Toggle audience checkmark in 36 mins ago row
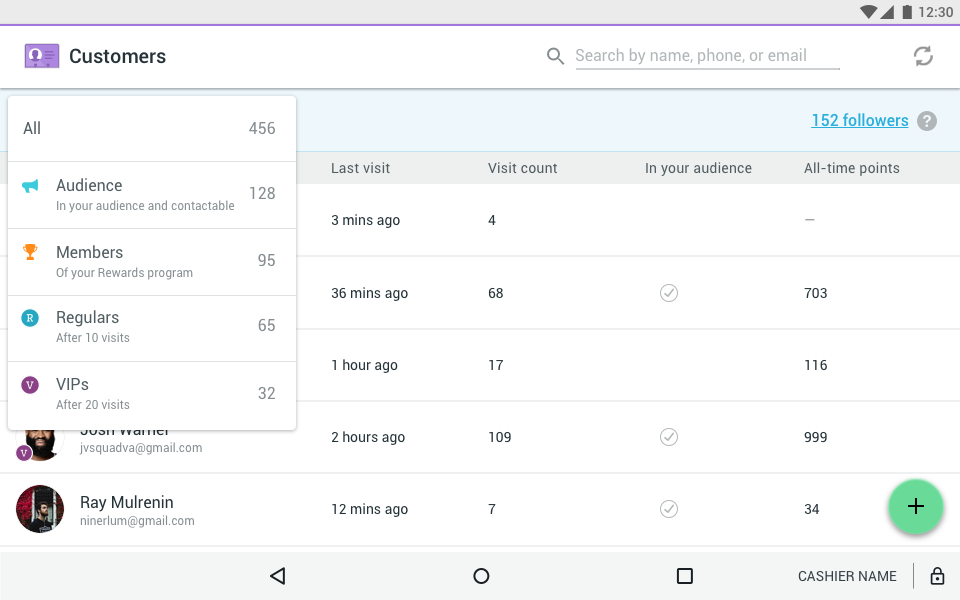 [669, 293]
